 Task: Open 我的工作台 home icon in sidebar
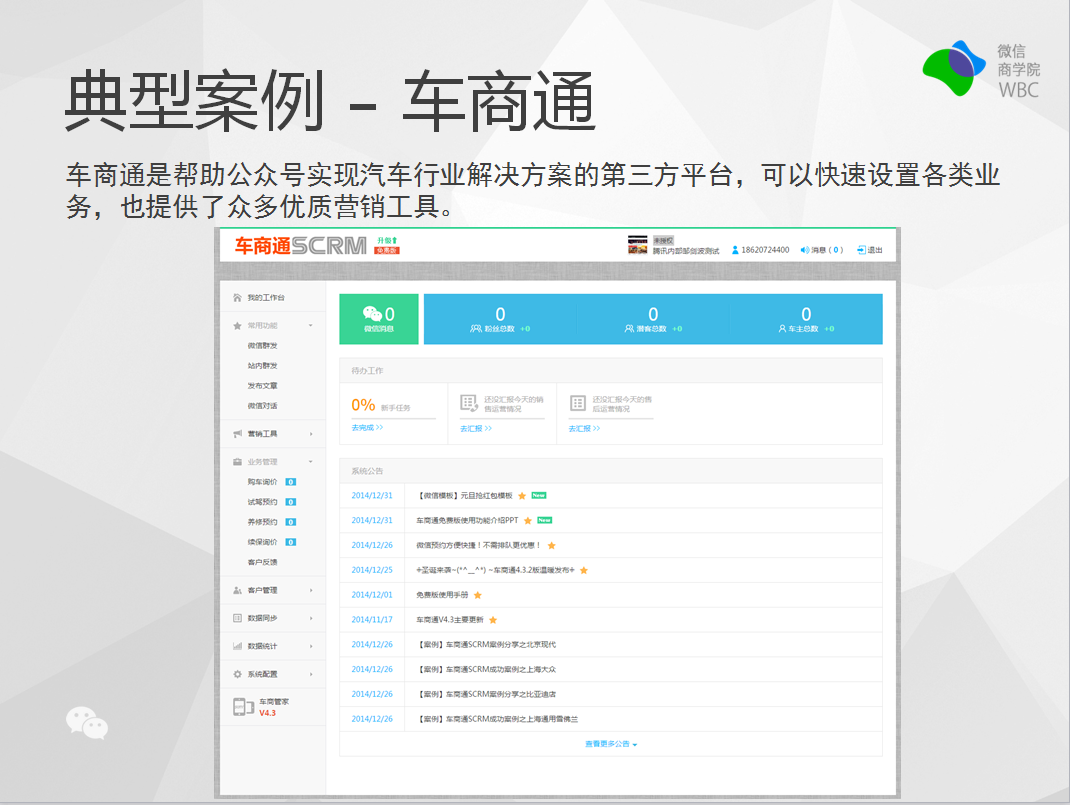click(237, 297)
